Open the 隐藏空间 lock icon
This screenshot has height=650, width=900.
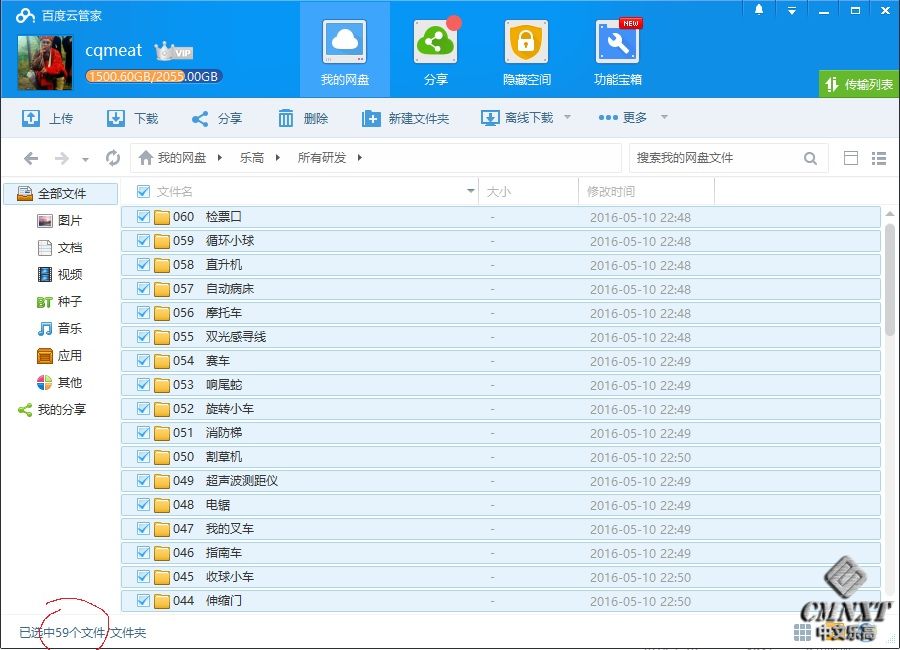pos(526,44)
